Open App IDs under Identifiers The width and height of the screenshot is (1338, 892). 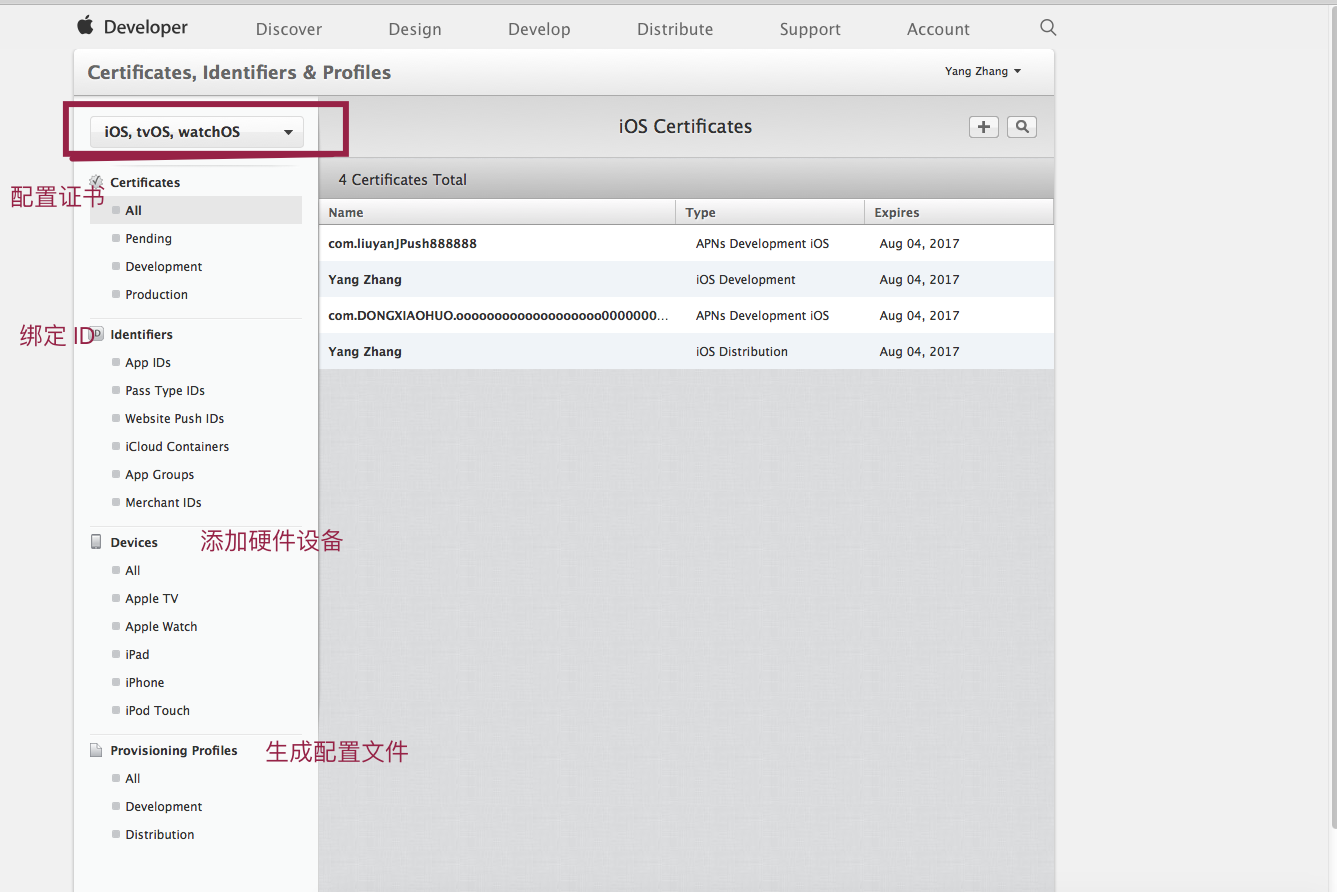[148, 362]
